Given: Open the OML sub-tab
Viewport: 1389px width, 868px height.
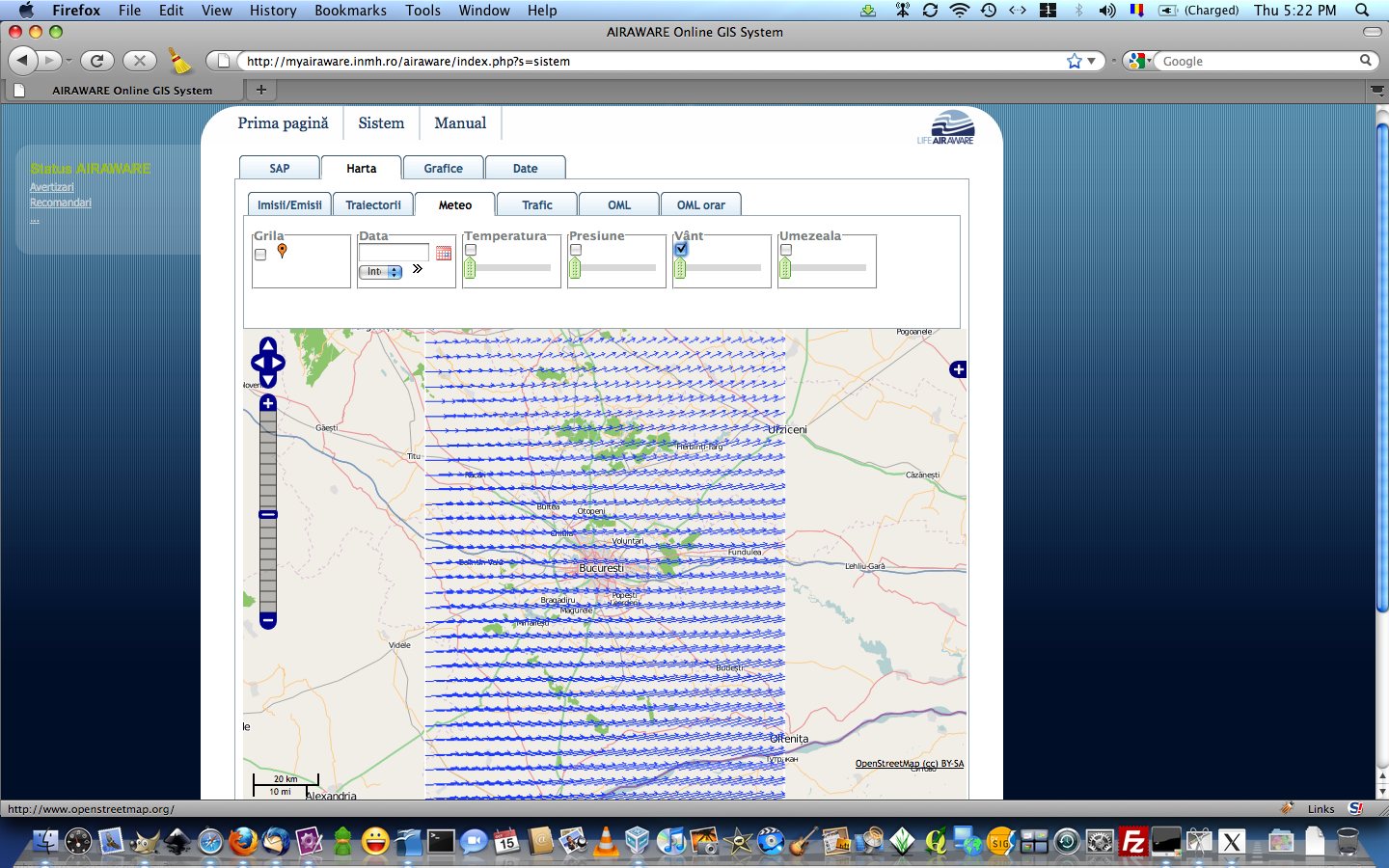Looking at the screenshot, I should point(619,204).
